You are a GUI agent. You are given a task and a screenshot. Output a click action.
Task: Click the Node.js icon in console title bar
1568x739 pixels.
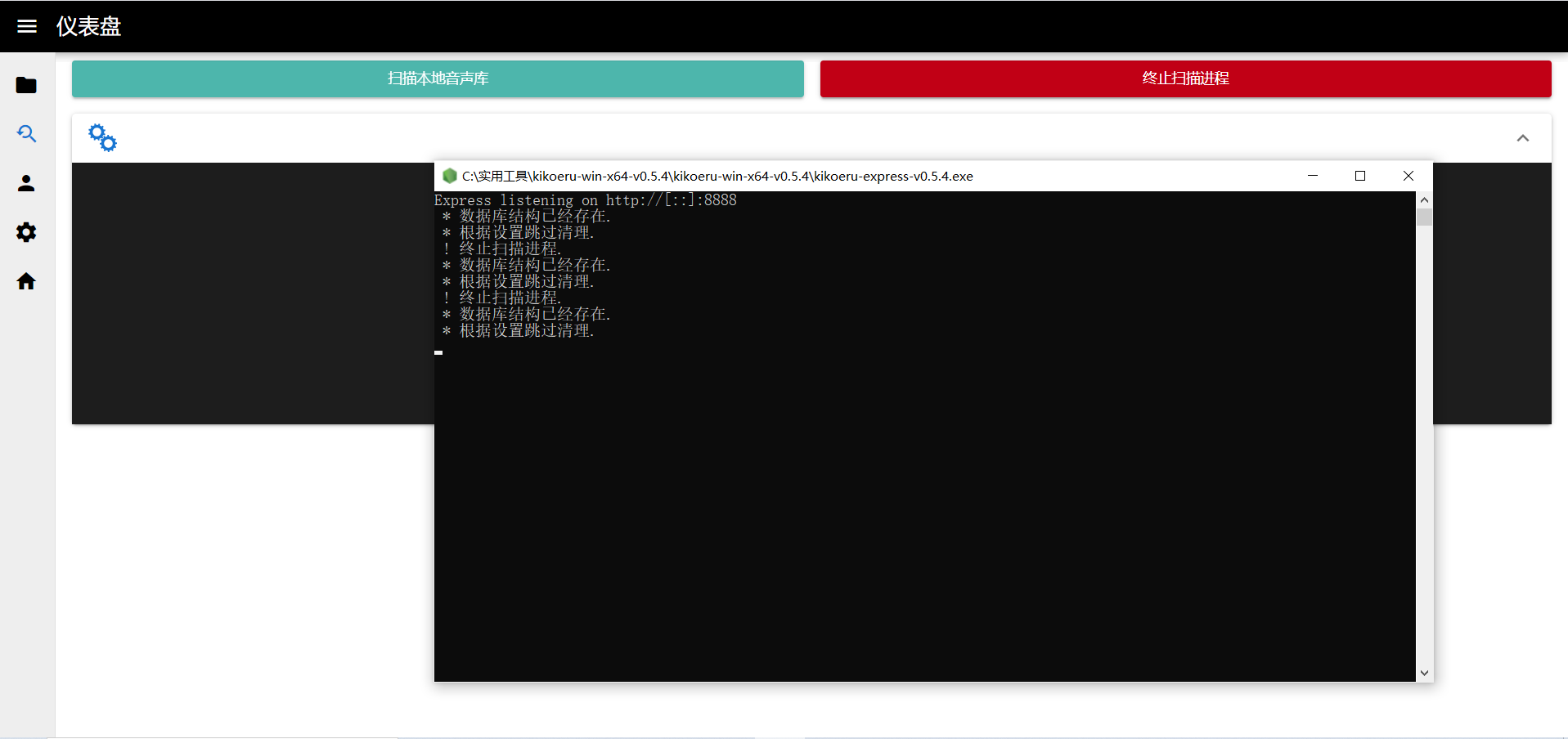[x=450, y=176]
